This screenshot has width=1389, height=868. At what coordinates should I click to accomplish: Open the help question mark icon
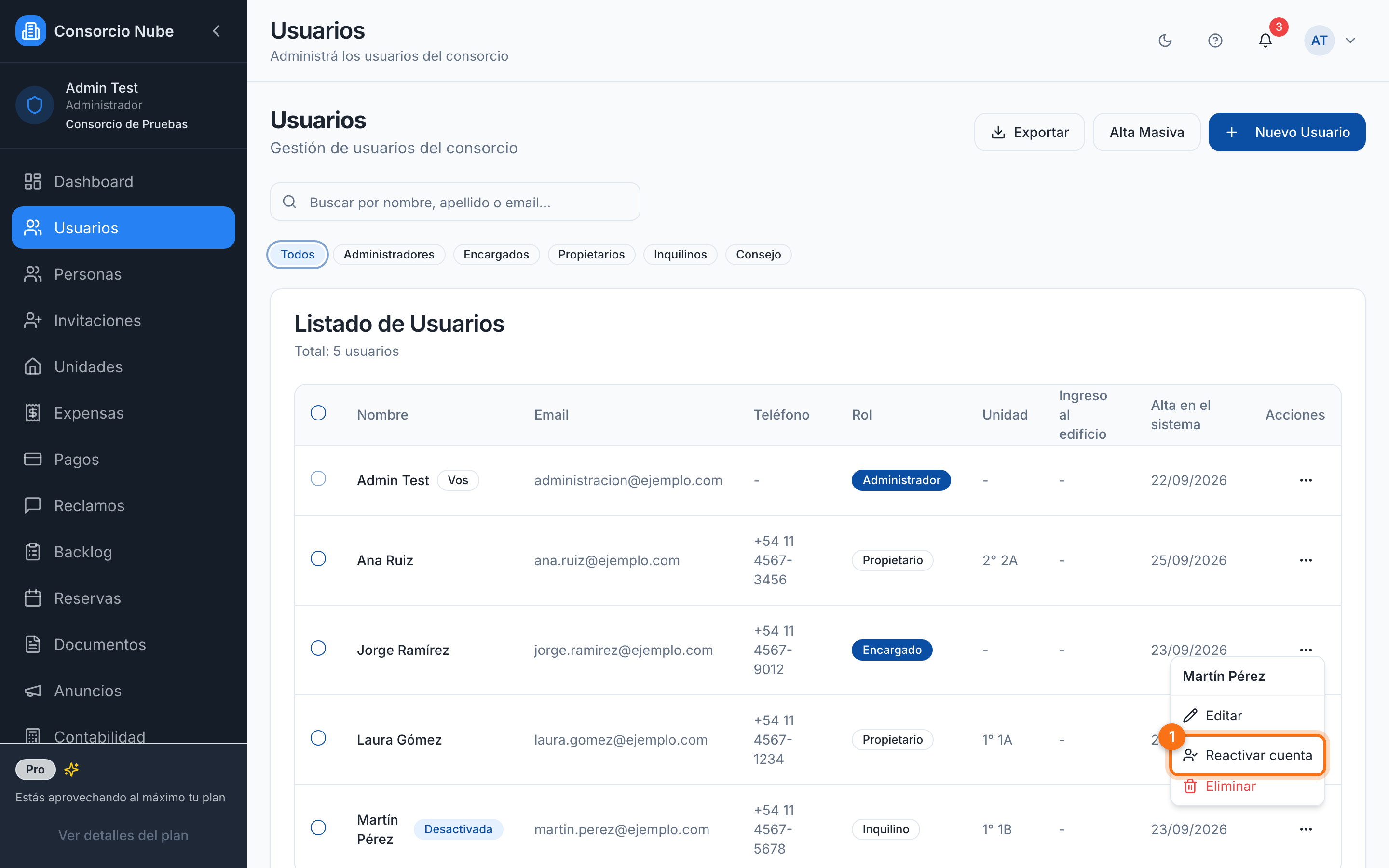[x=1215, y=40]
